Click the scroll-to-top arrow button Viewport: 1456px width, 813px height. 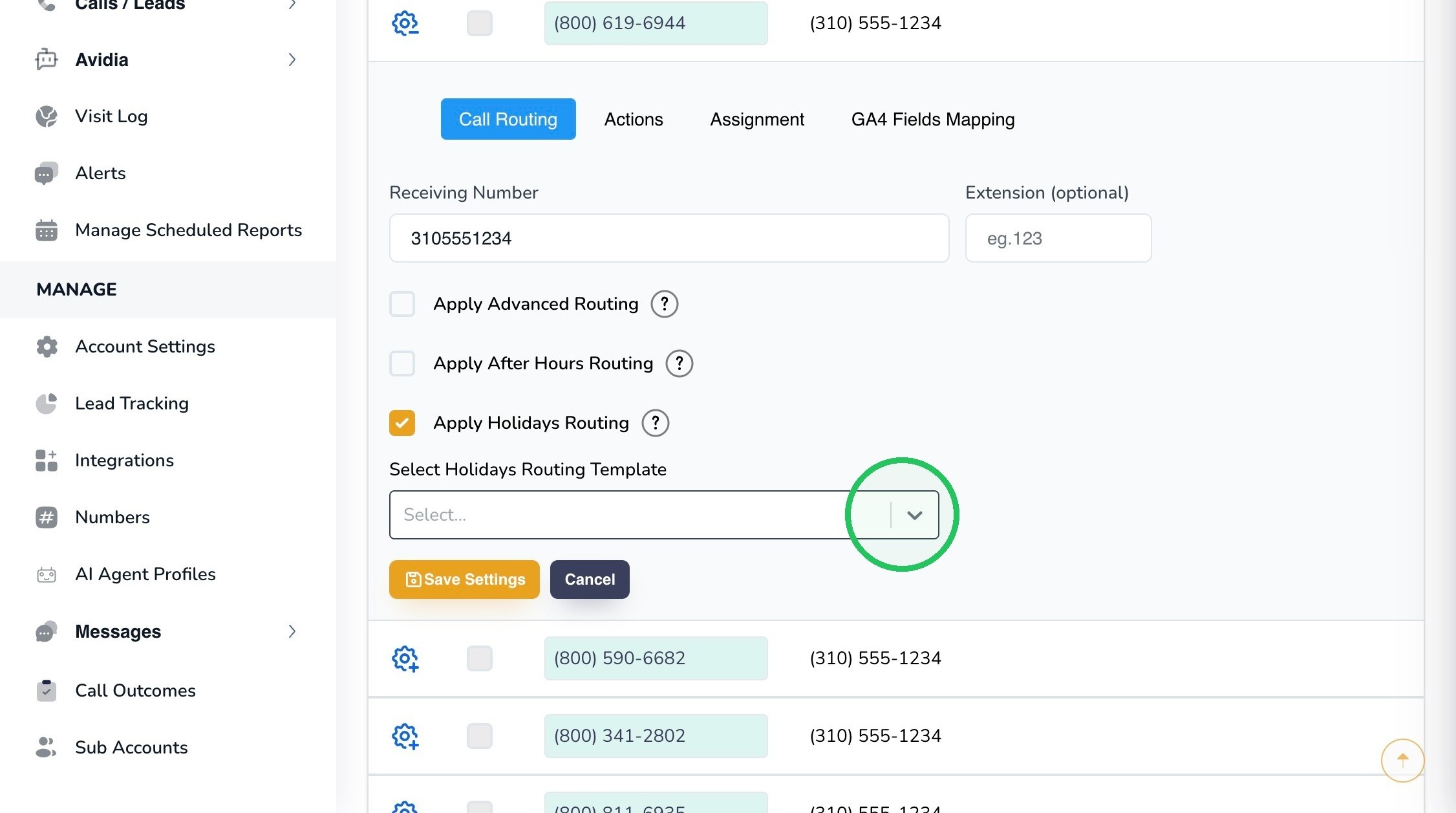pyautogui.click(x=1402, y=760)
